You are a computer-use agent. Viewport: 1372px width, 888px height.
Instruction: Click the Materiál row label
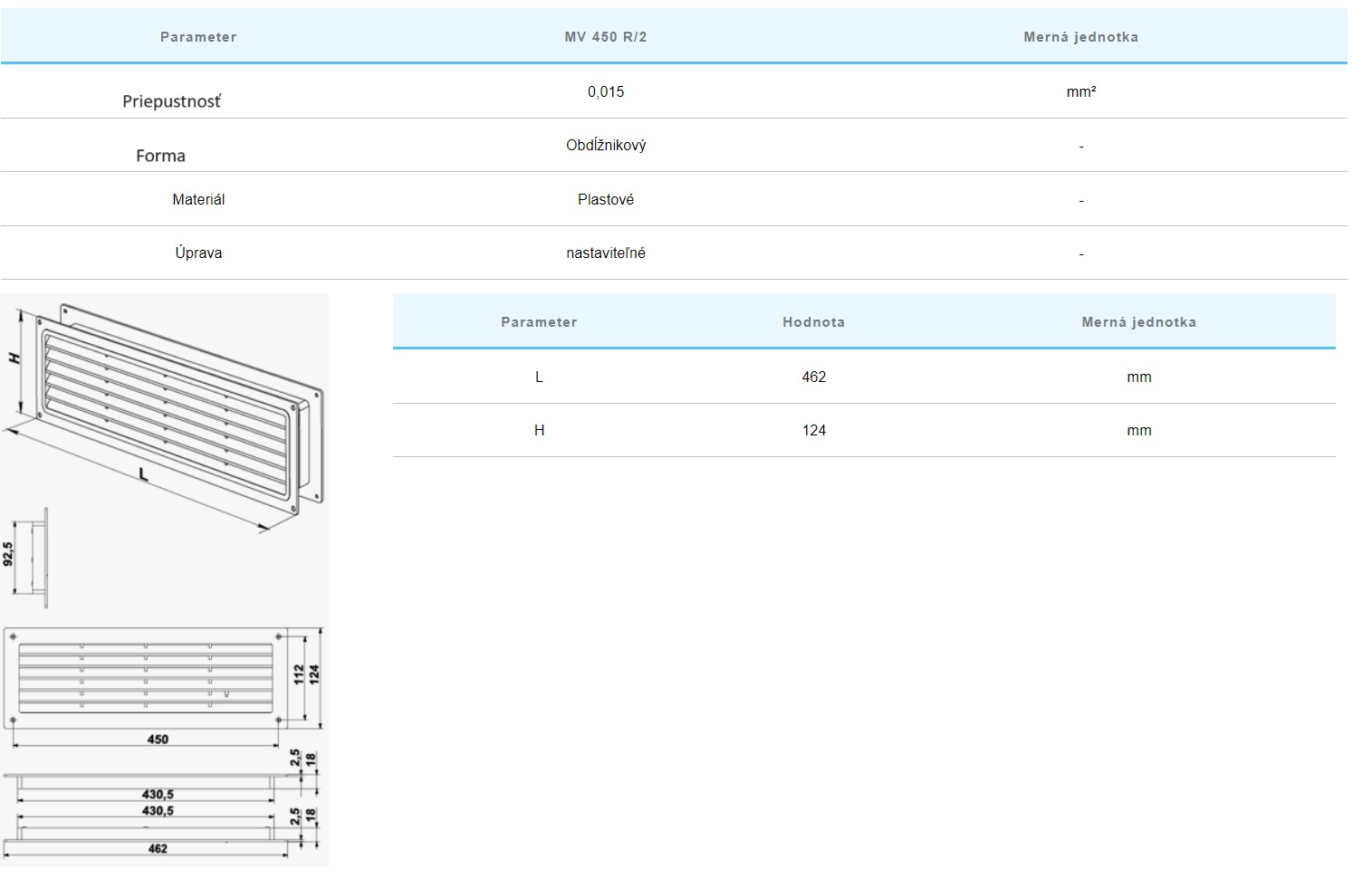(198, 199)
